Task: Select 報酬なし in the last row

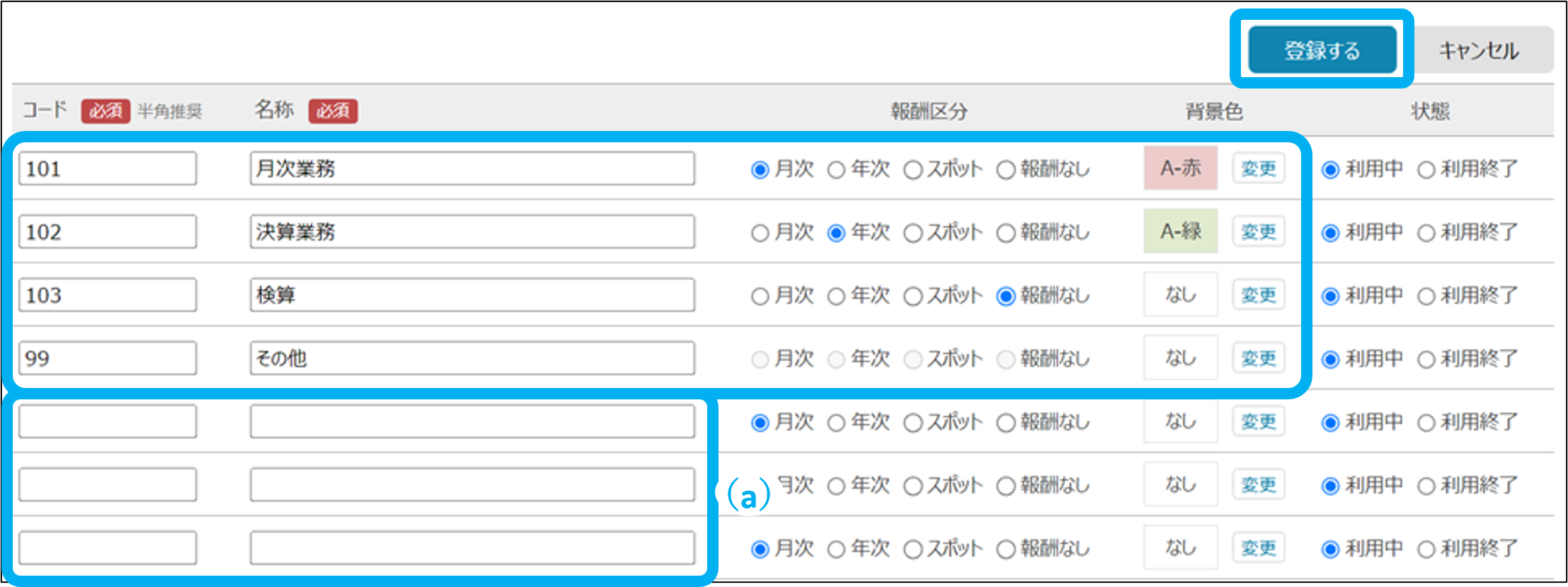Action: click(x=1006, y=549)
